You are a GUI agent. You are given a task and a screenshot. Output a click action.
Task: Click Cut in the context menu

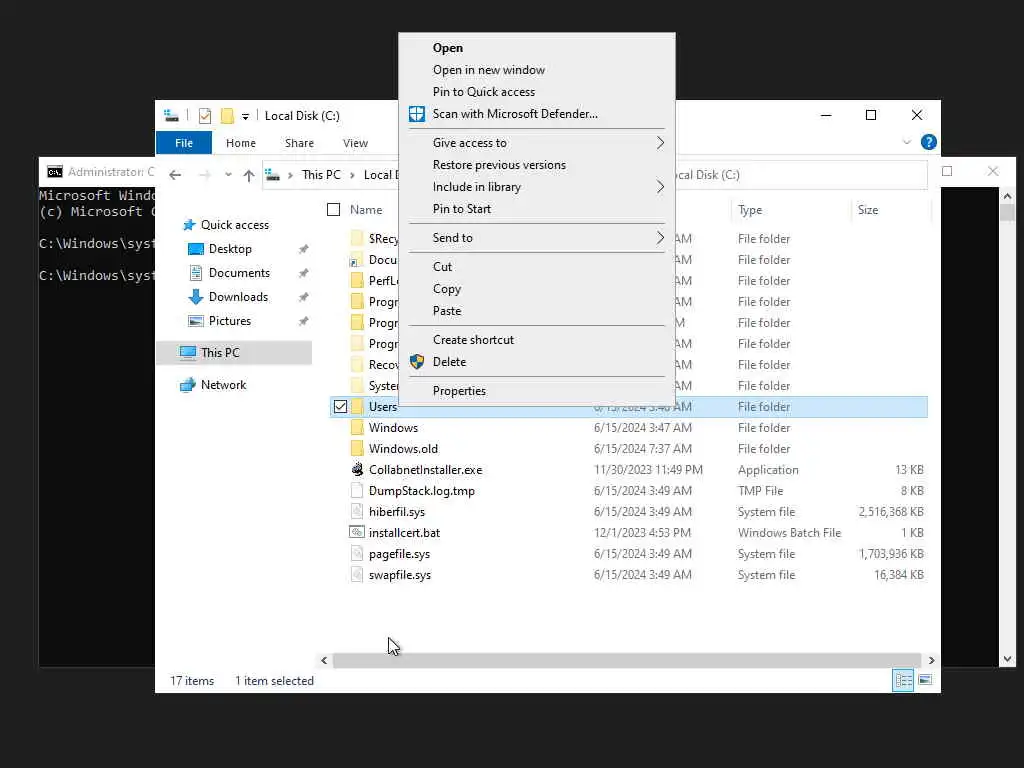pos(442,266)
